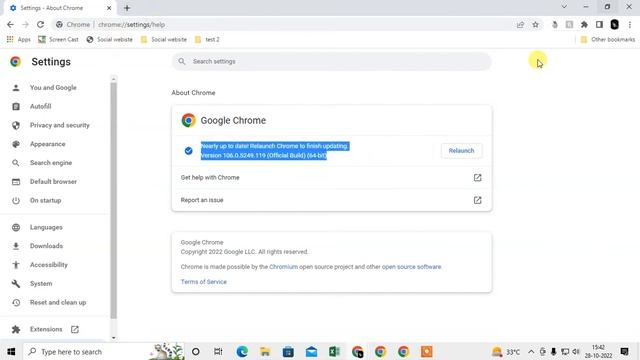Open the Chrome three-dot menu
Image resolution: width=640 pixels, height=360 pixels.
630,24
